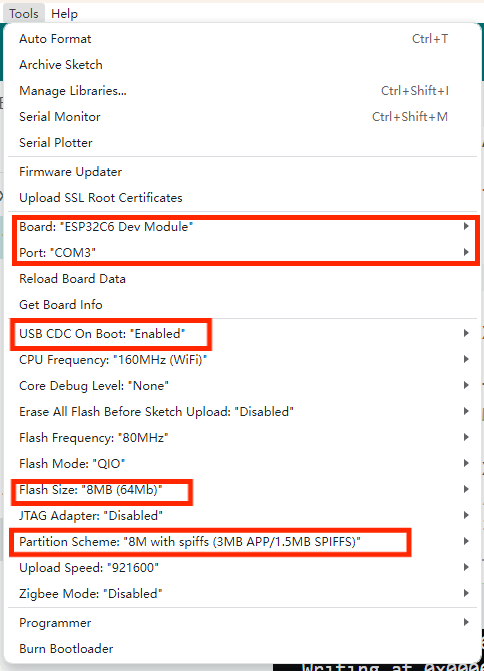484x671 pixels.
Task: Open CPU Frequency 160MHz setting
Action: click(242, 360)
